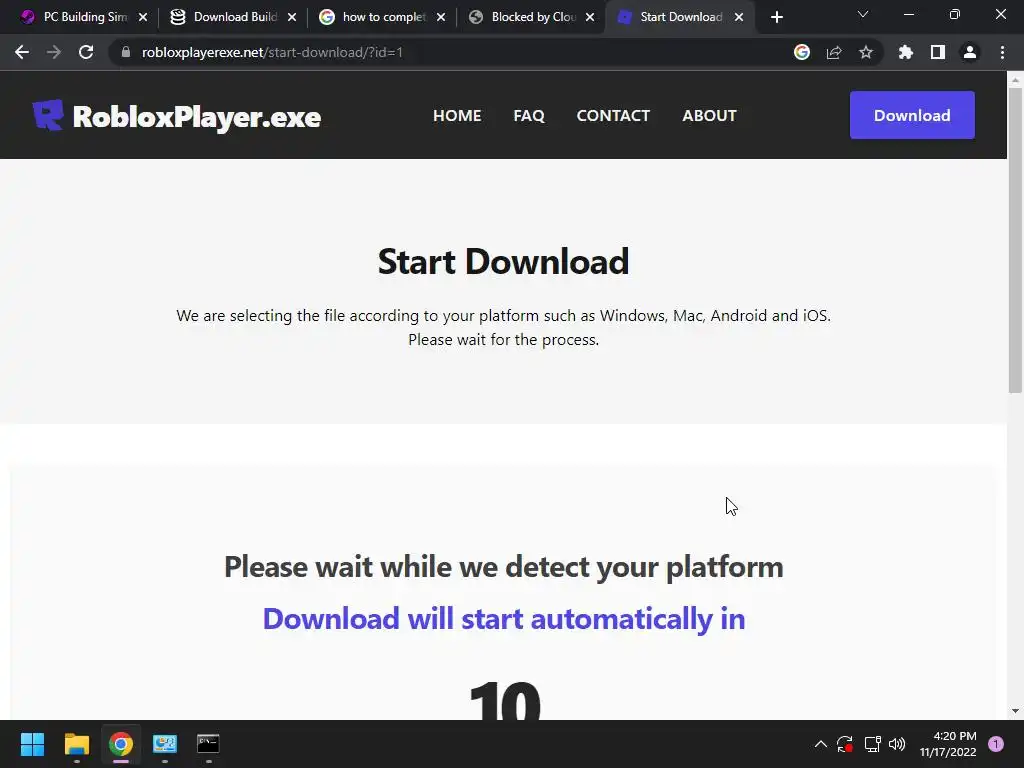The height and width of the screenshot is (768, 1024).
Task: Close the Download Build tab
Action: [292, 17]
